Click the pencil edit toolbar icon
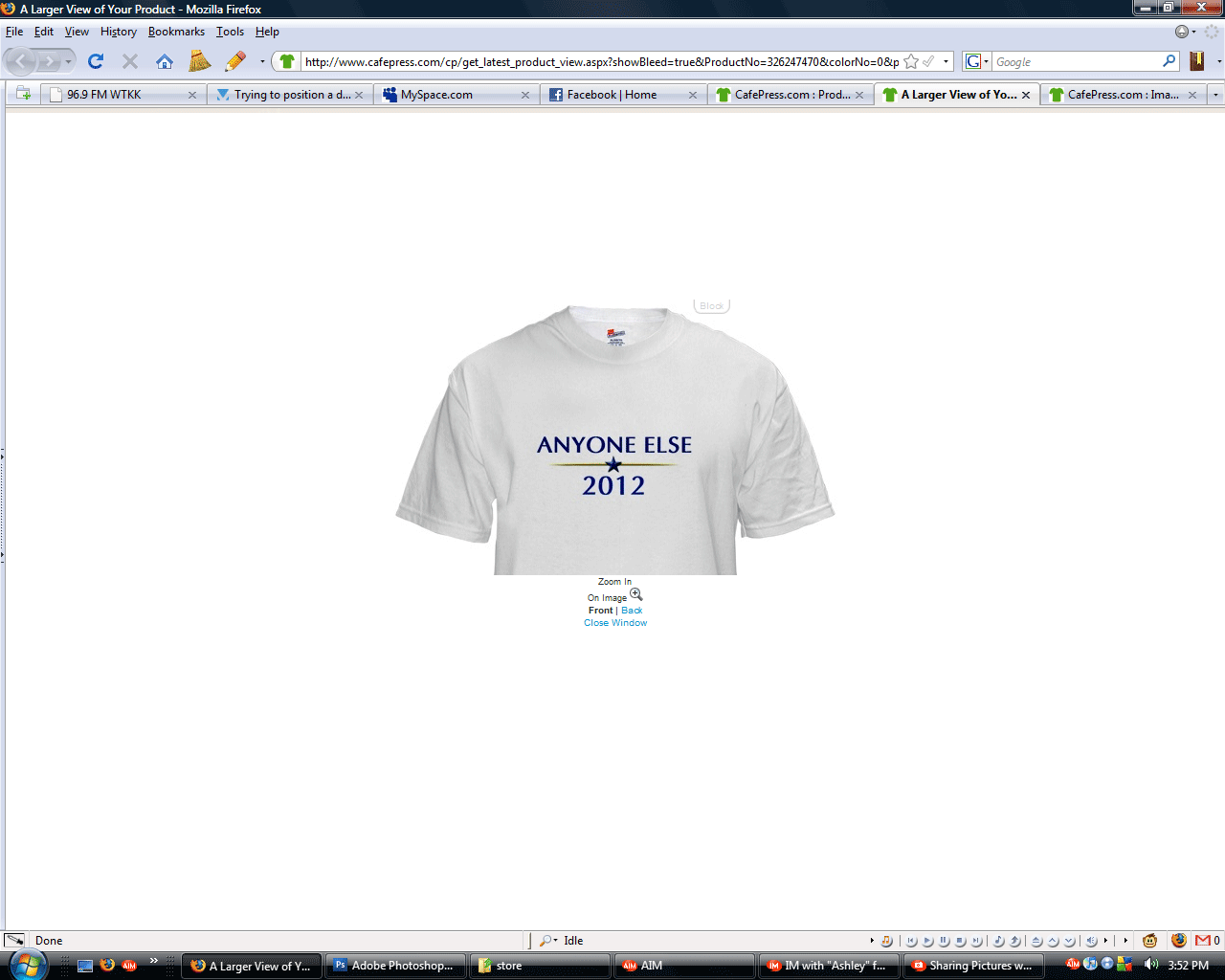 [235, 61]
